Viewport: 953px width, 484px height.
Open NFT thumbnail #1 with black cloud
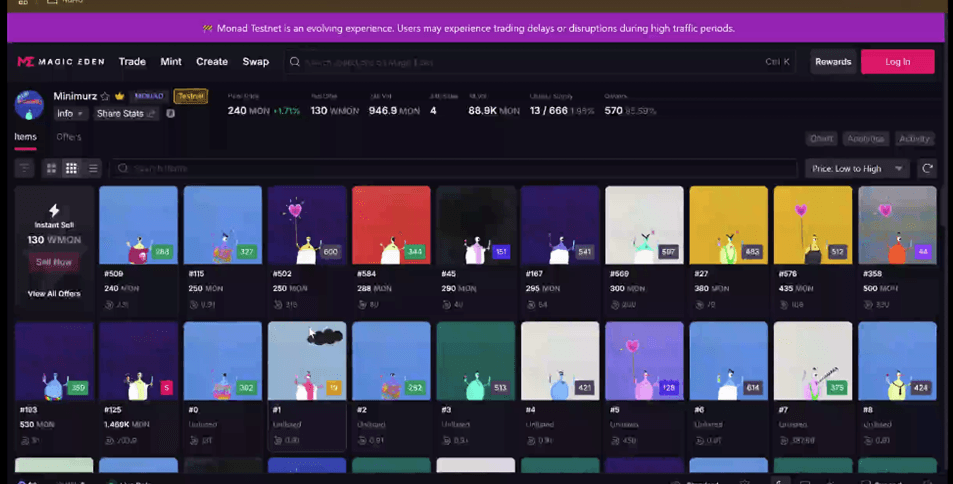tap(307, 361)
